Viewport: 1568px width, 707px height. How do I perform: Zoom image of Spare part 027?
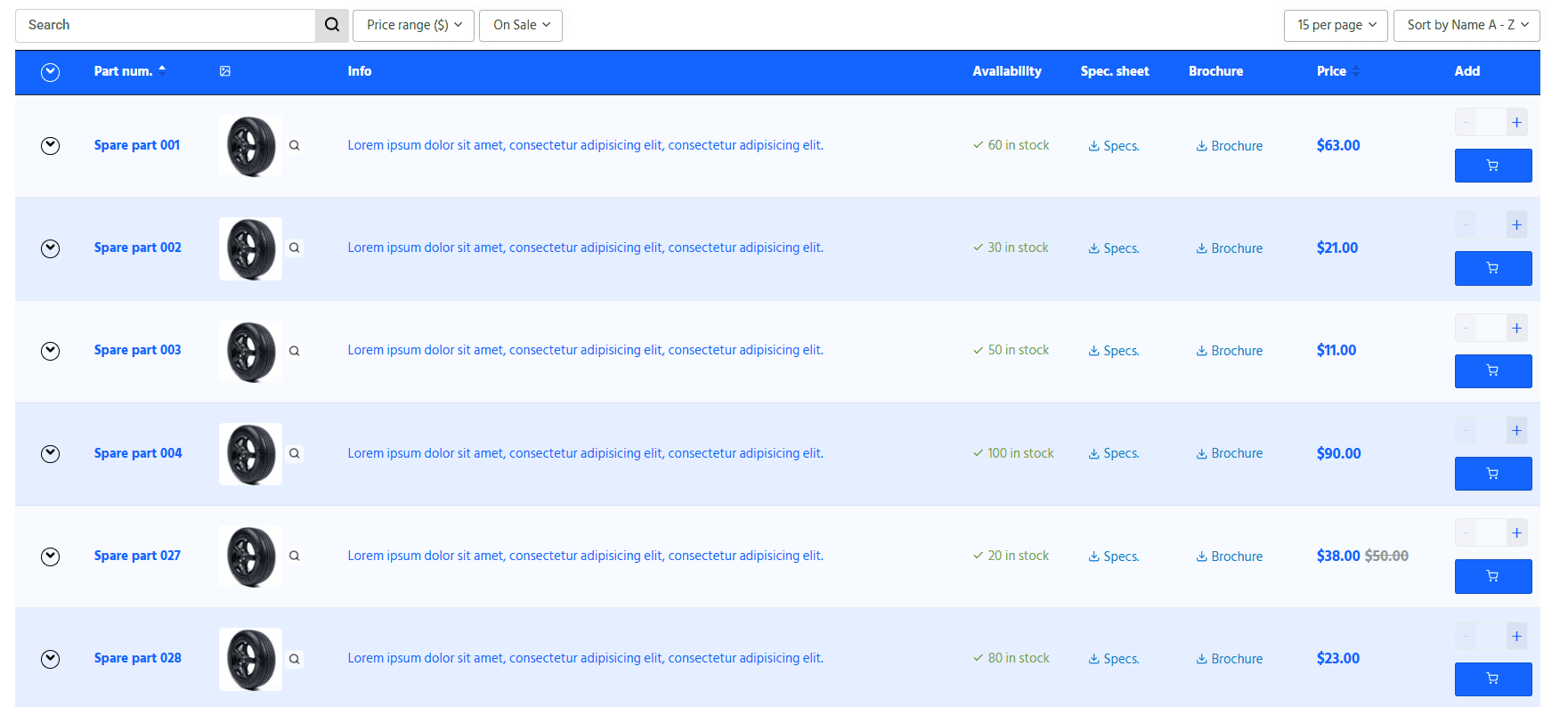(294, 556)
